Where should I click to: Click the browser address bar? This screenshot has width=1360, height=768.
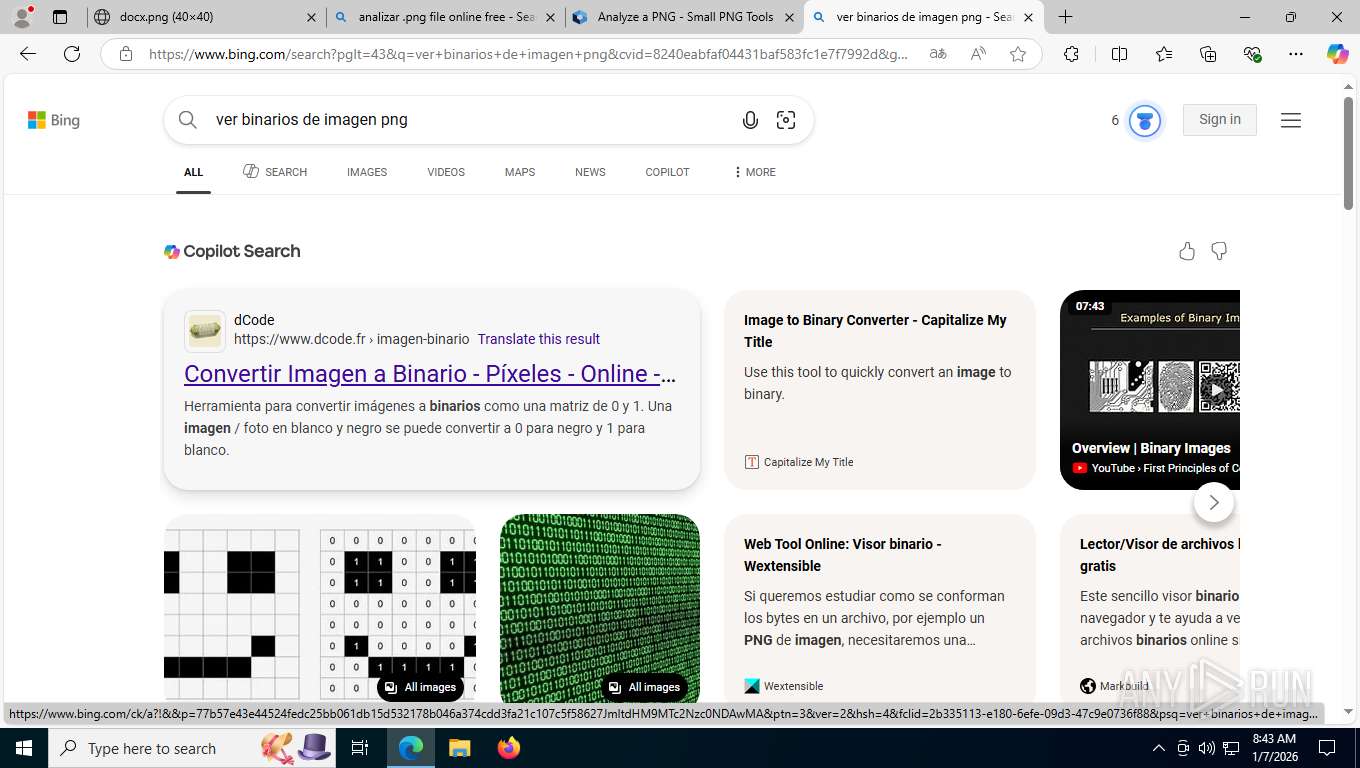(x=528, y=54)
